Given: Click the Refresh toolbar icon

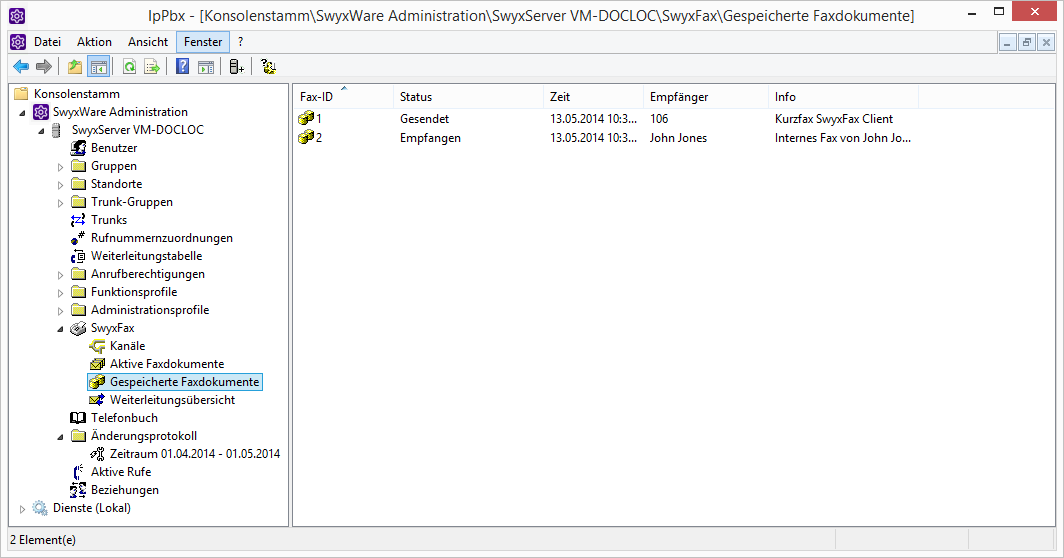Looking at the screenshot, I should 129,67.
